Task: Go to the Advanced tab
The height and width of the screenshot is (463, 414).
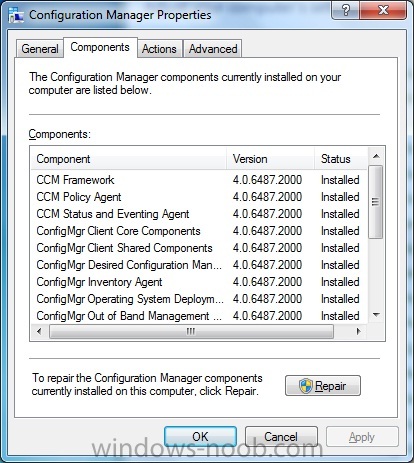Action: (213, 49)
